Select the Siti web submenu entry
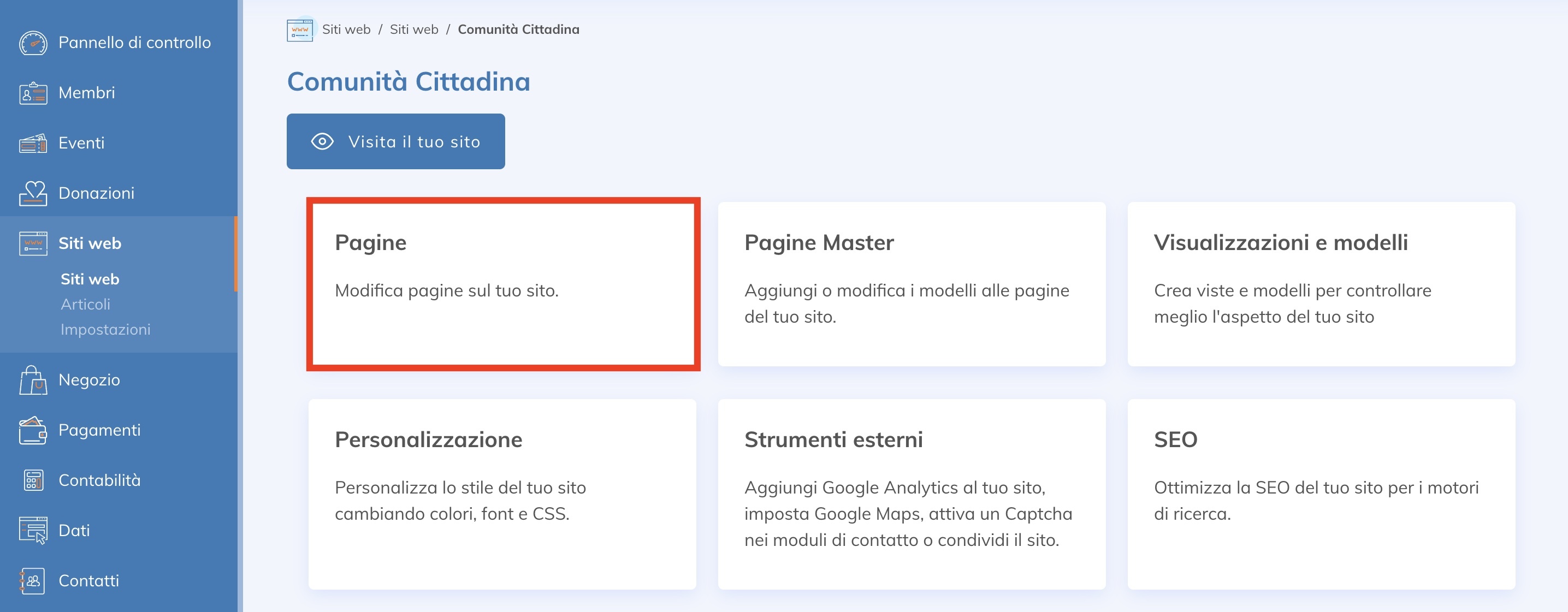Viewport: 1568px width, 612px height. (x=90, y=279)
